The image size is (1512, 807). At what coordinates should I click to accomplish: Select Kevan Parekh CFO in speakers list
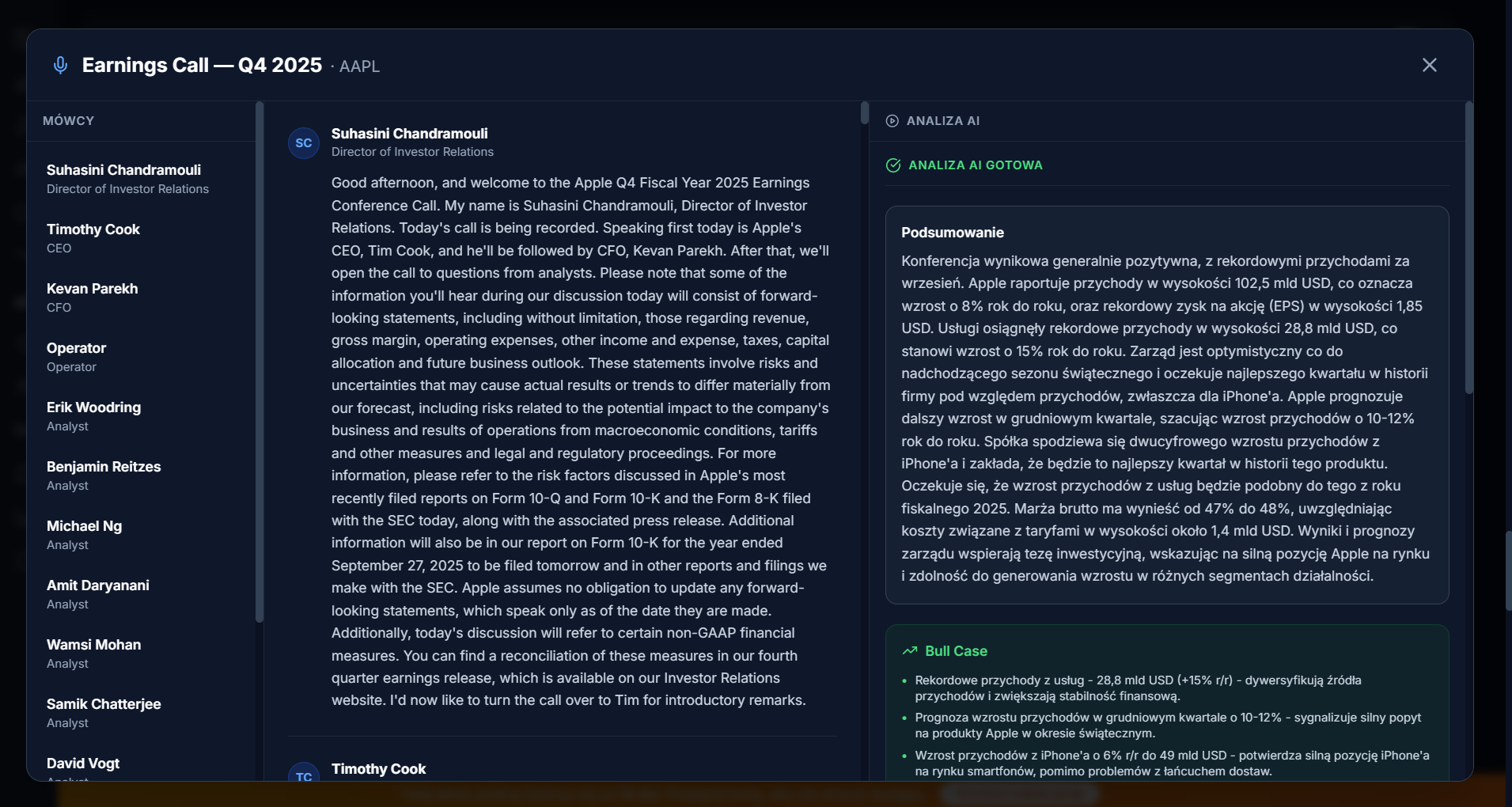pos(93,297)
